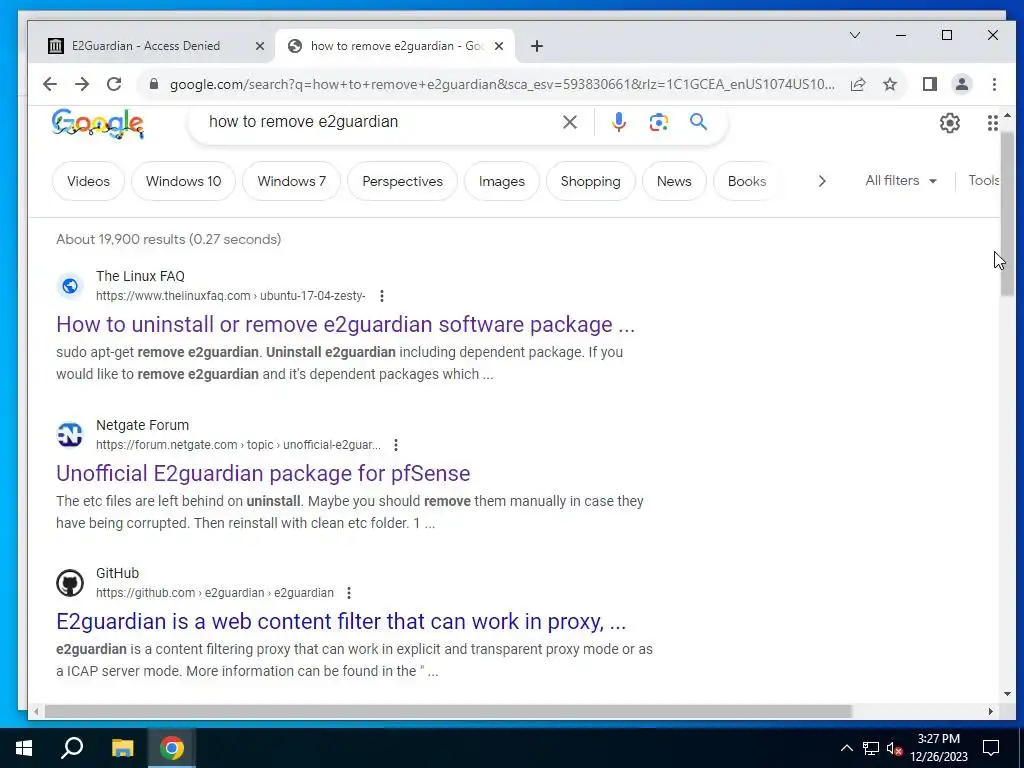Go back using the browser back arrow
1024x768 pixels.
coord(50,84)
